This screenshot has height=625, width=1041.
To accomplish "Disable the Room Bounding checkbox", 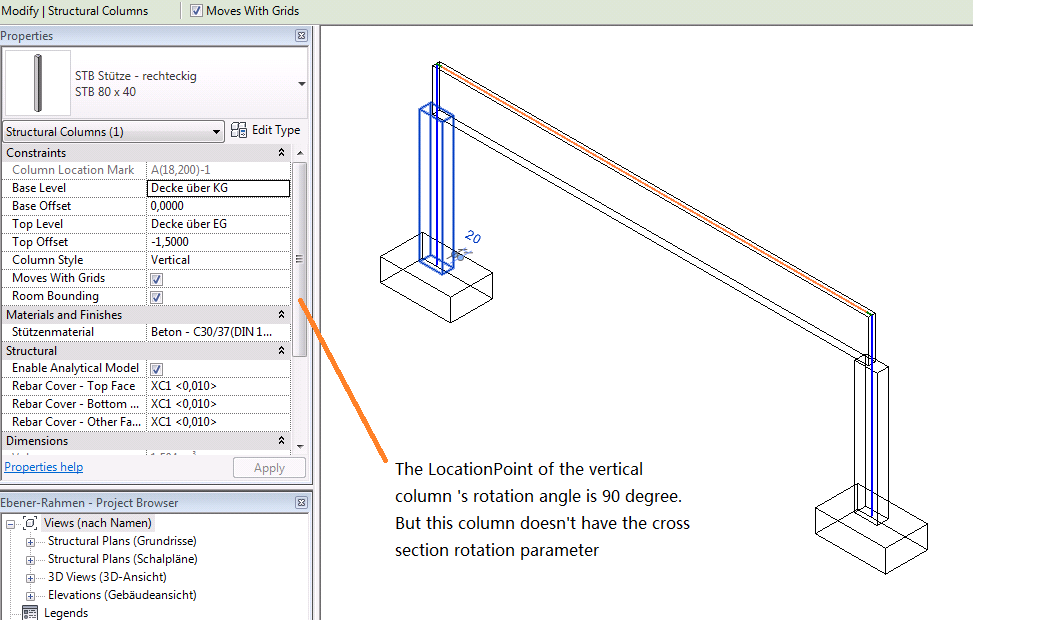I will point(156,296).
